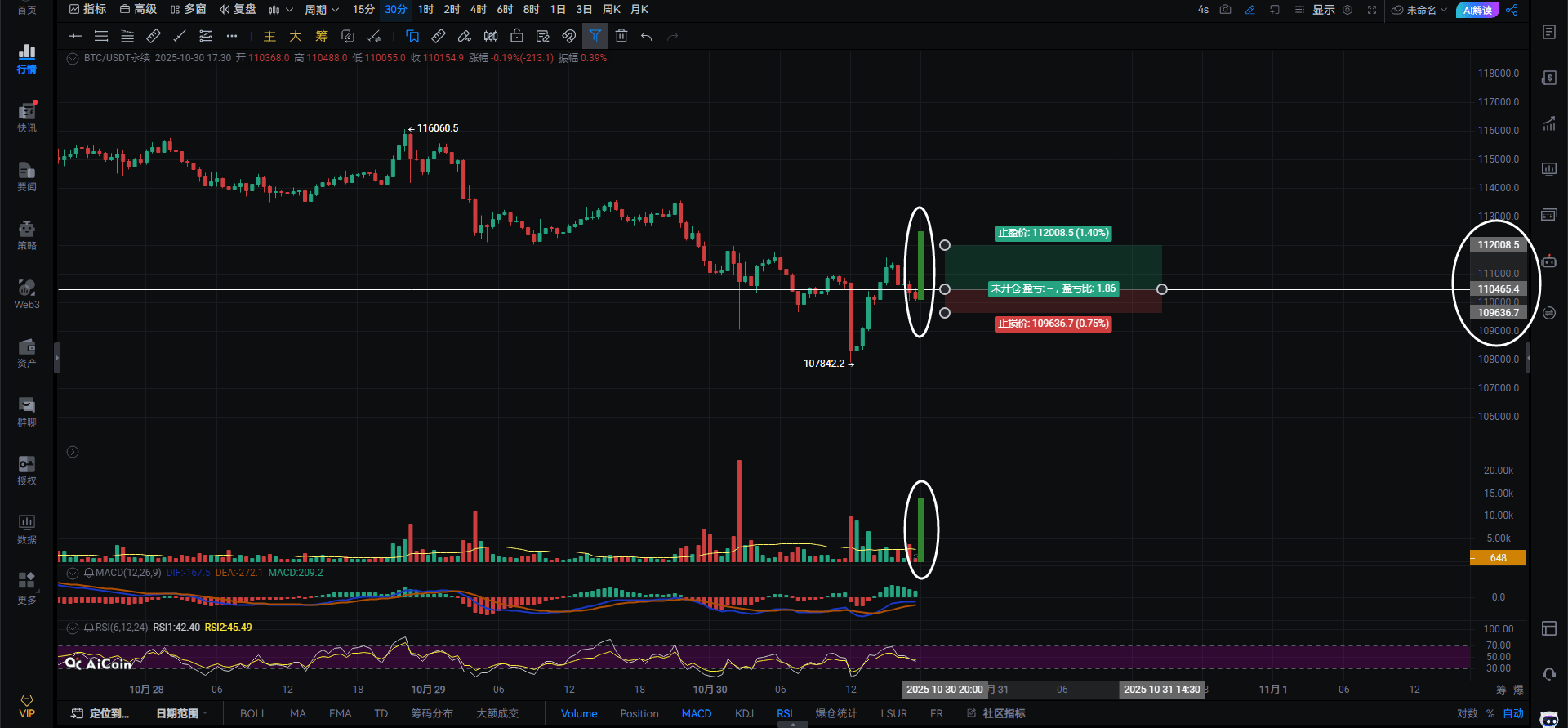This screenshot has height=728, width=1568.
Task: Click the lock drawings icon
Action: click(x=517, y=36)
